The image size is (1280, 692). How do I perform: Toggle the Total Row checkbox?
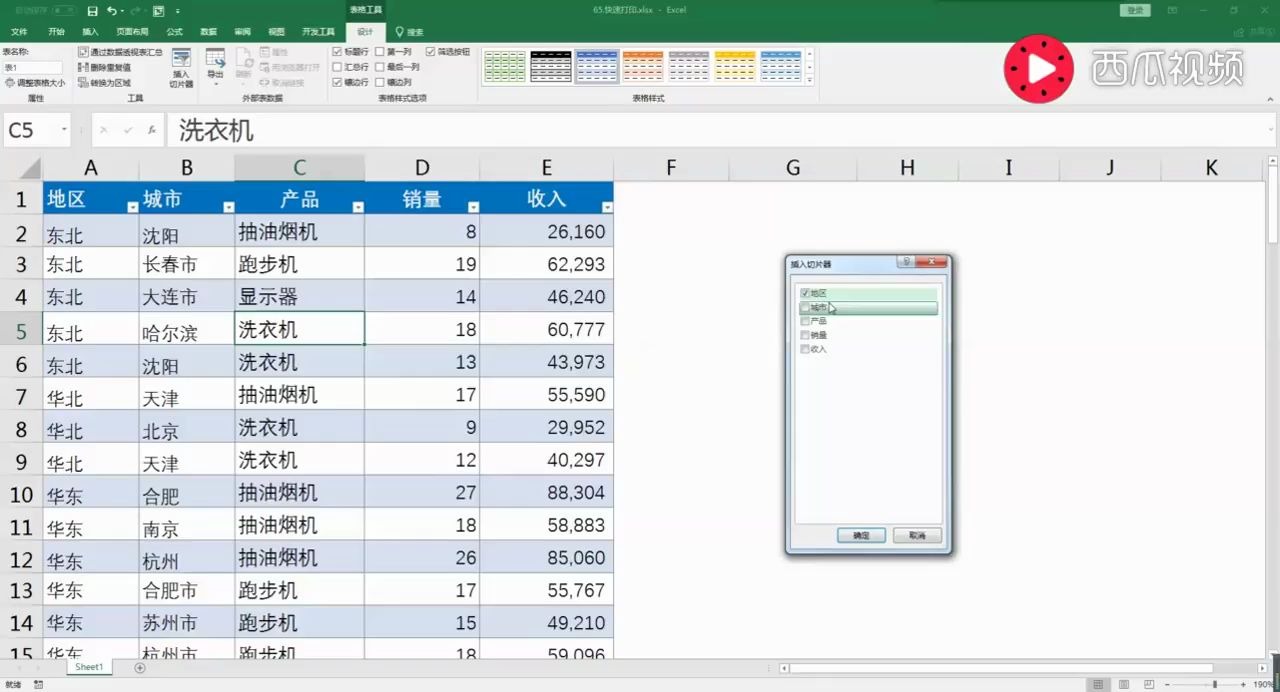(337, 67)
